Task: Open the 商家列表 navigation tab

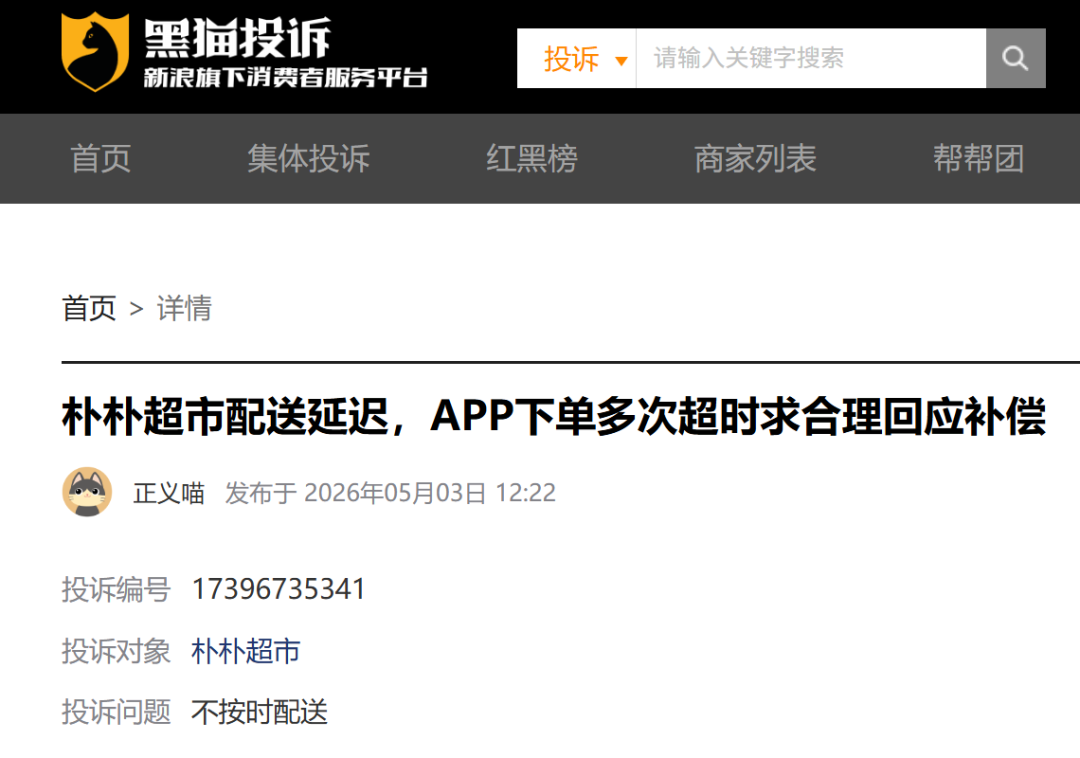Action: pos(755,159)
